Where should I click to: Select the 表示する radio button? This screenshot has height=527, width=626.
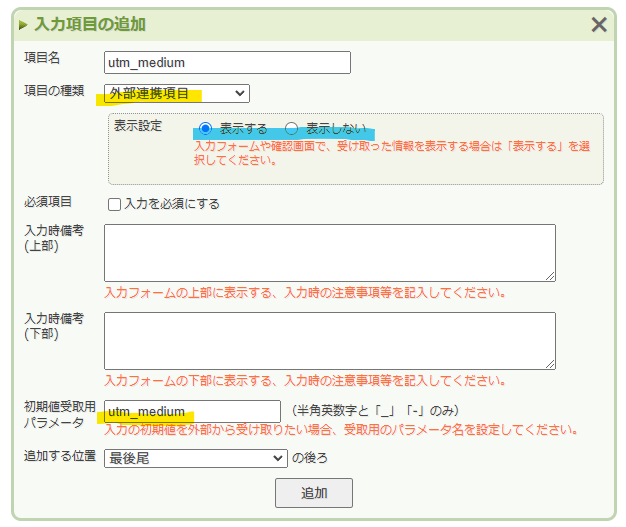tap(206, 129)
